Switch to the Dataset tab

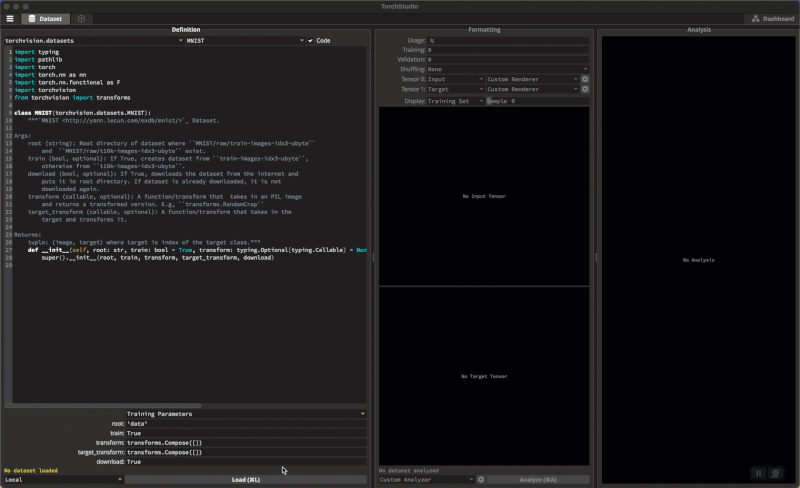click(x=45, y=19)
